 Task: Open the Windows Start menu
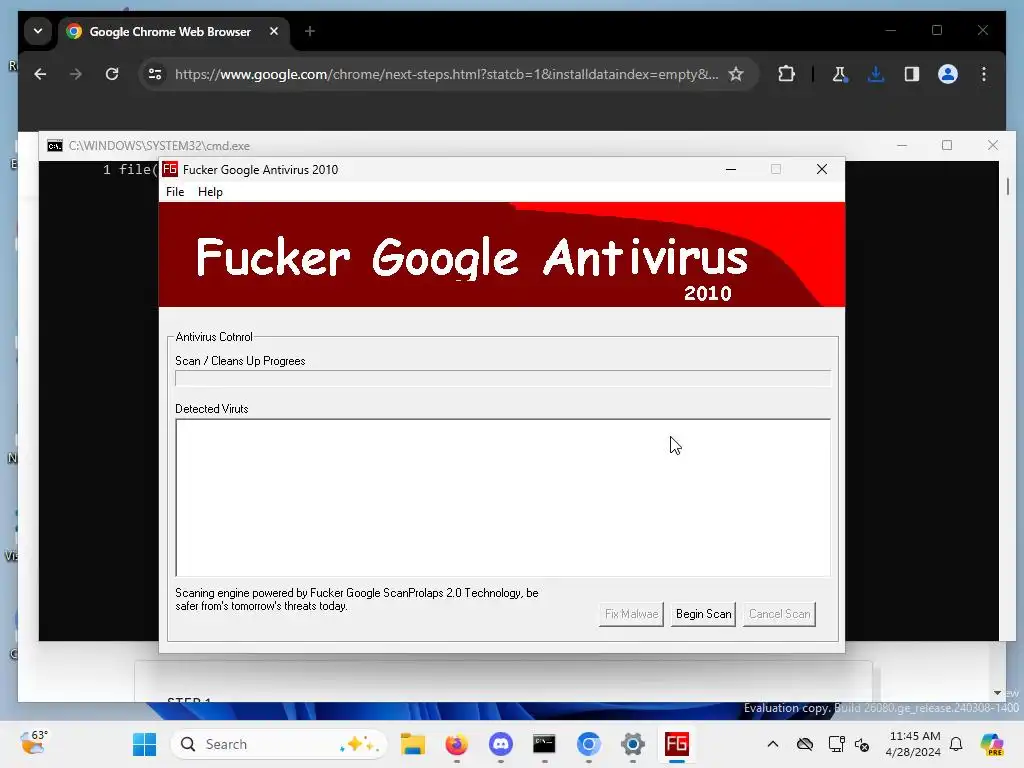144,744
